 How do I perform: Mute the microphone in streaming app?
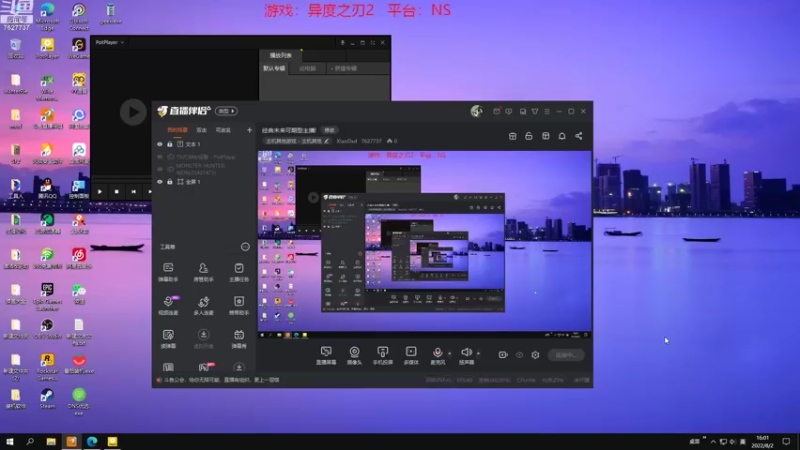(x=437, y=356)
